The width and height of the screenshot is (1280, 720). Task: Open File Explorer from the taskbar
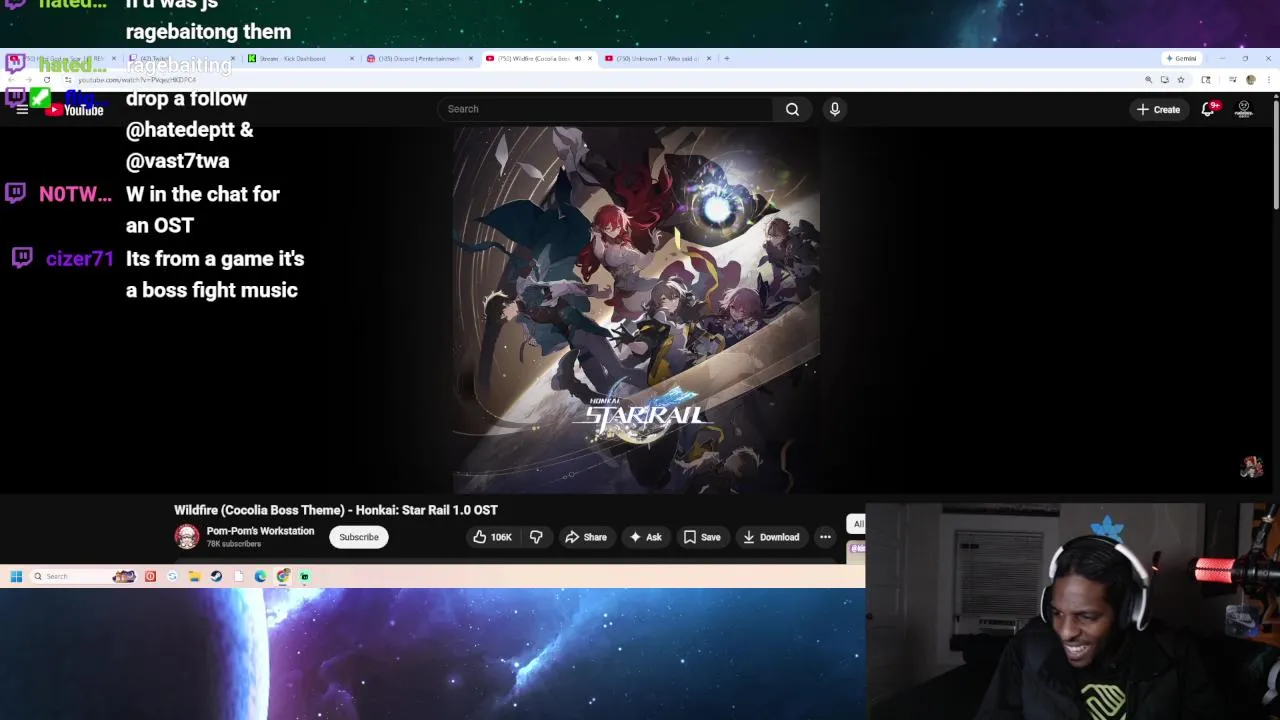coord(194,576)
